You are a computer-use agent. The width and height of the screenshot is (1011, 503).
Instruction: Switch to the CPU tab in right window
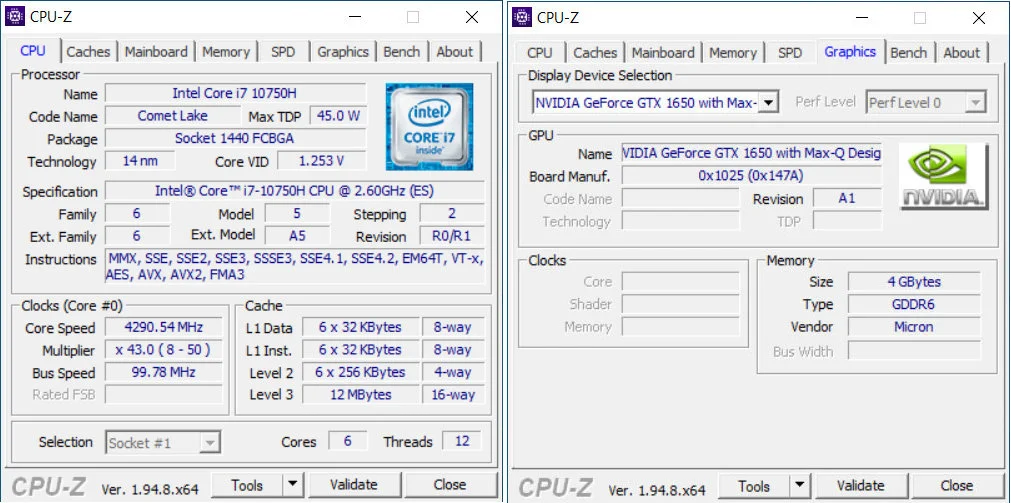(540, 53)
